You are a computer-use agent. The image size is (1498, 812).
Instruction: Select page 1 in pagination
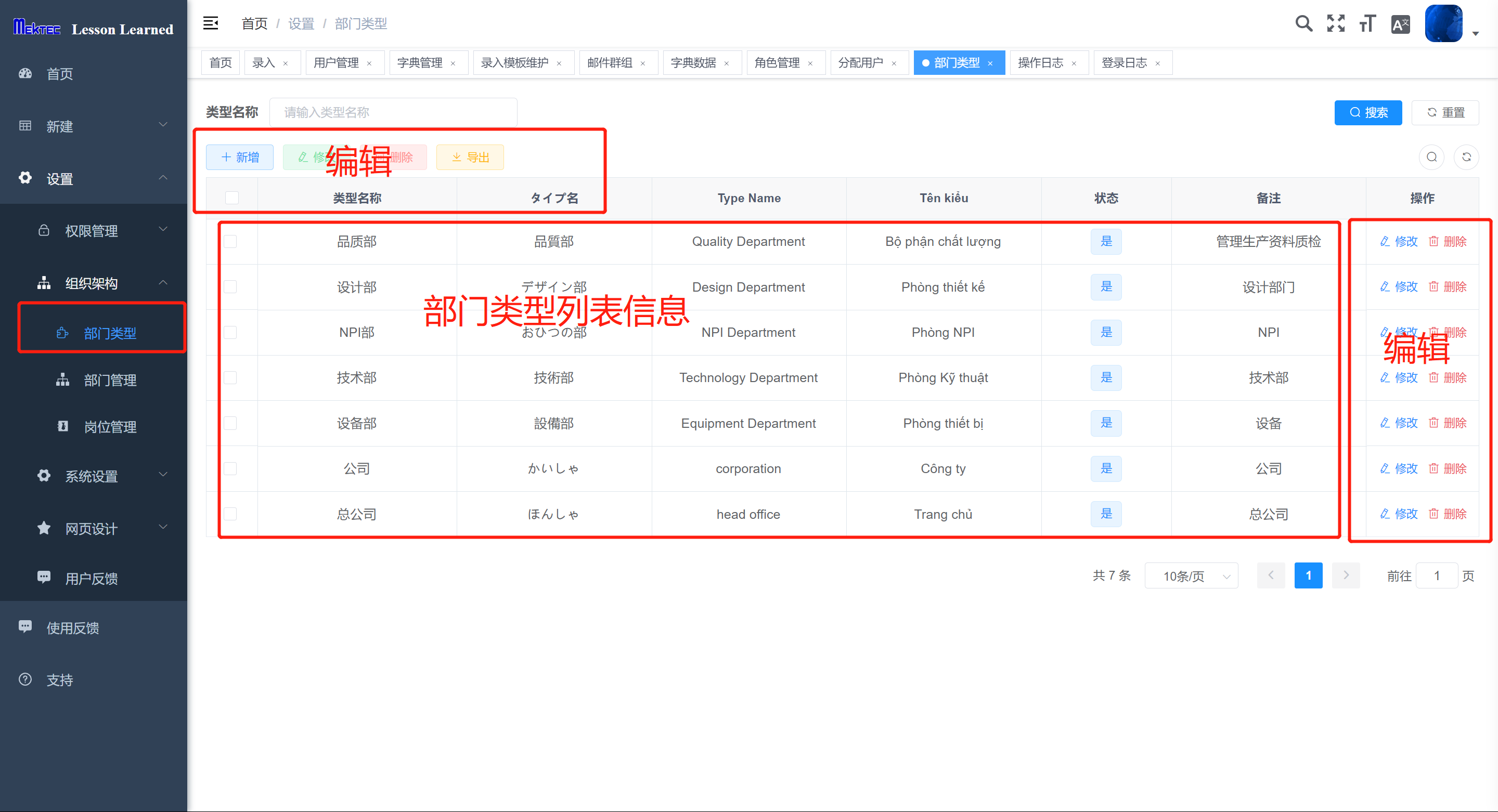pos(1309,575)
